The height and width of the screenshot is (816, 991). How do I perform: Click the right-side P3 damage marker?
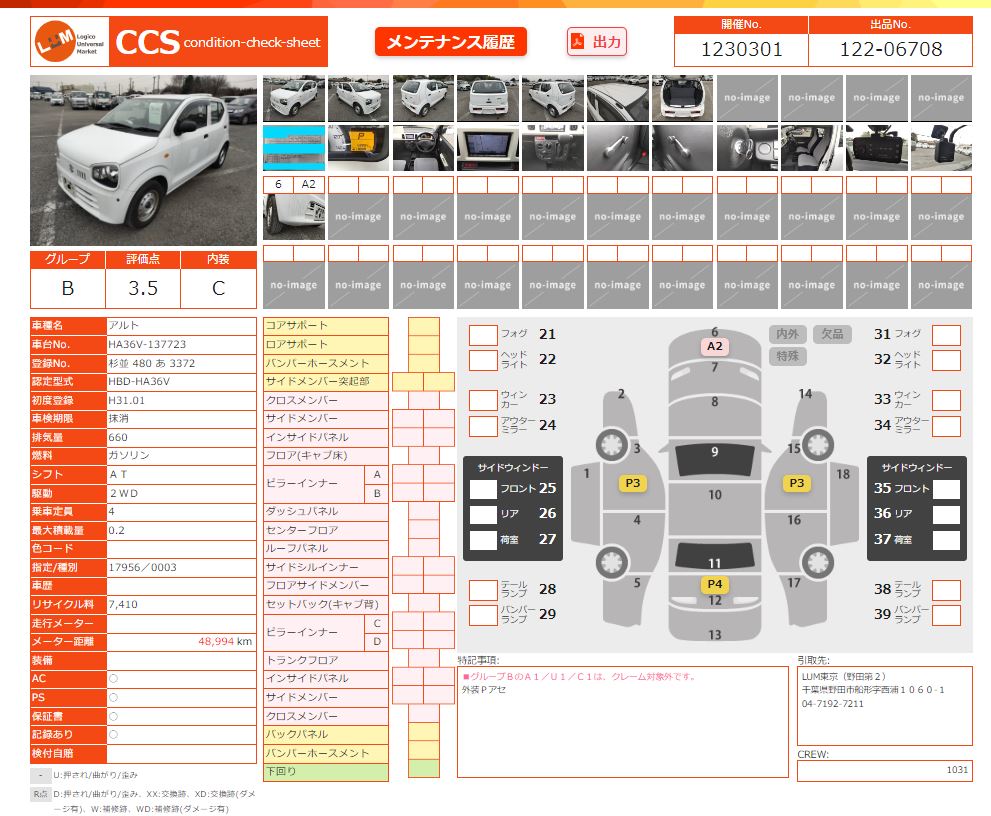(796, 483)
